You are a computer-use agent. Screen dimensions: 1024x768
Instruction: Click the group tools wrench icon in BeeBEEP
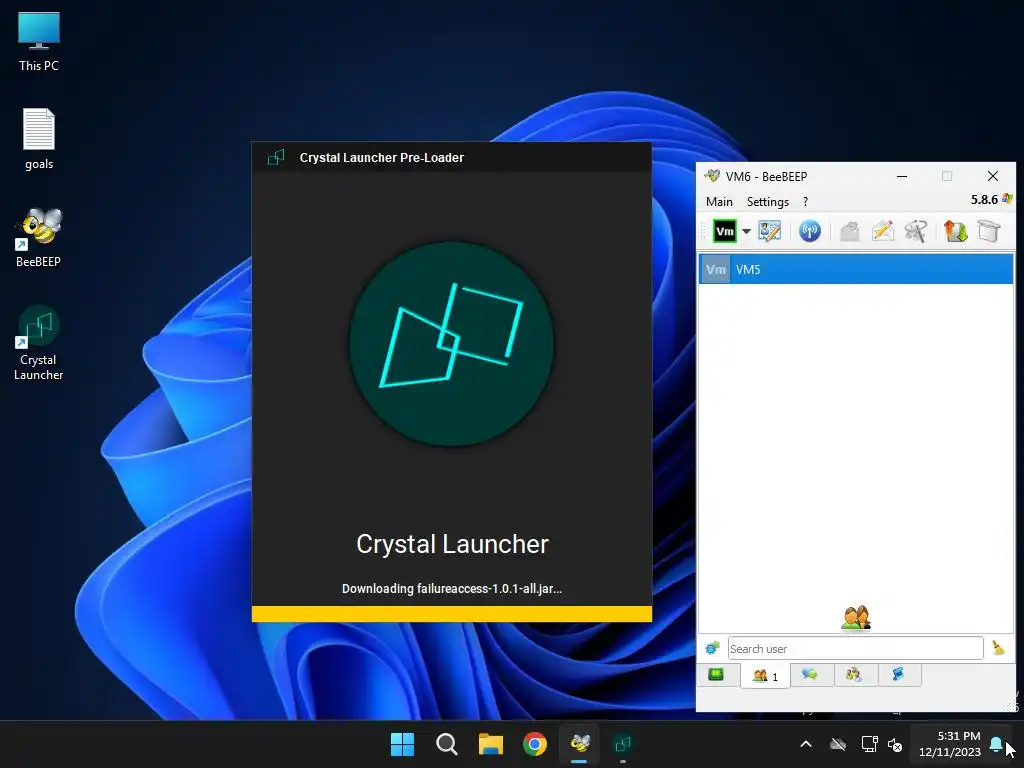pyautogui.click(x=916, y=231)
